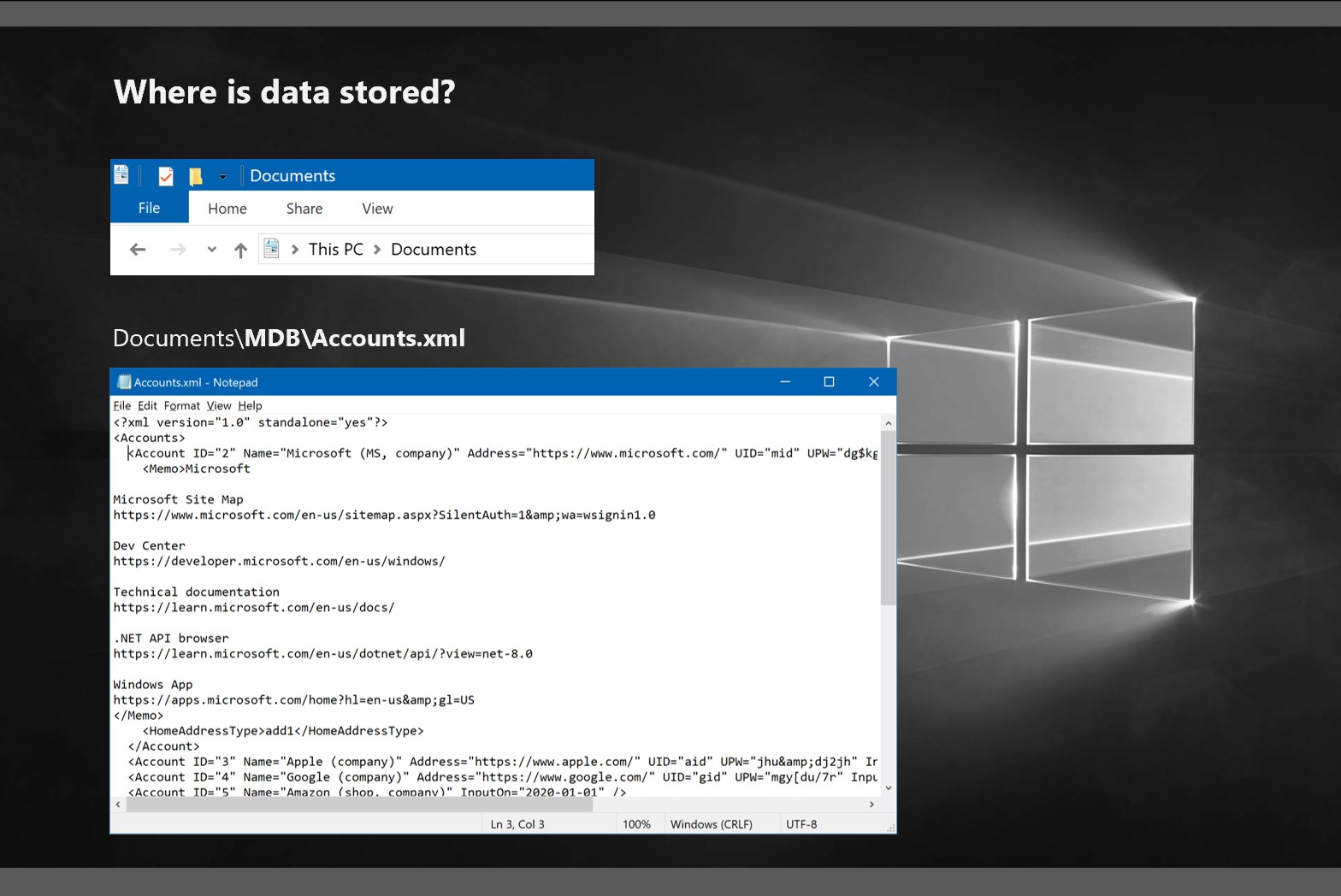Select This PC in the address breadcrumb
The width and height of the screenshot is (1341, 896).
pos(336,250)
